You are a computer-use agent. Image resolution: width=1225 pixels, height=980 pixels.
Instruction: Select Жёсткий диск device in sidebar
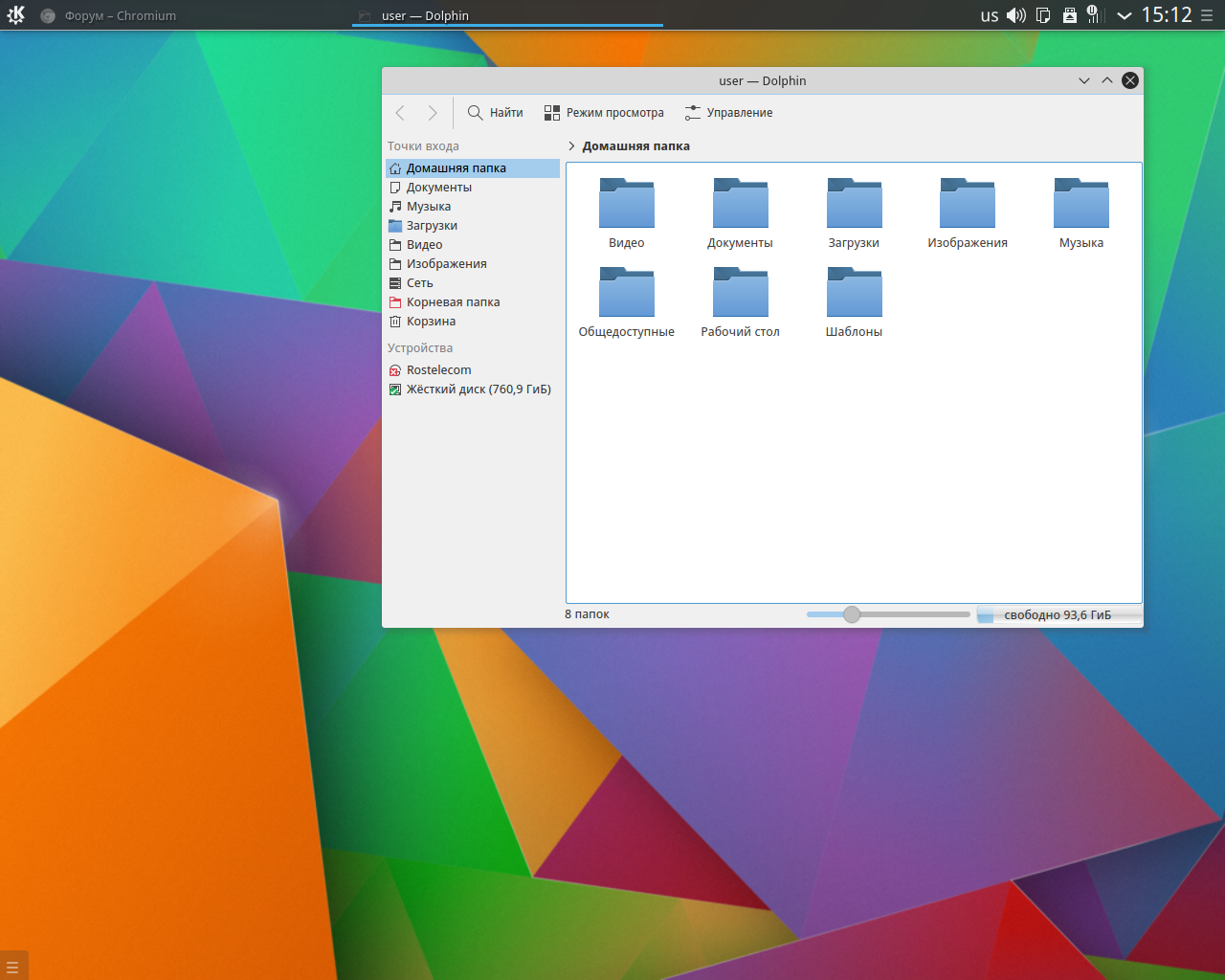point(478,390)
